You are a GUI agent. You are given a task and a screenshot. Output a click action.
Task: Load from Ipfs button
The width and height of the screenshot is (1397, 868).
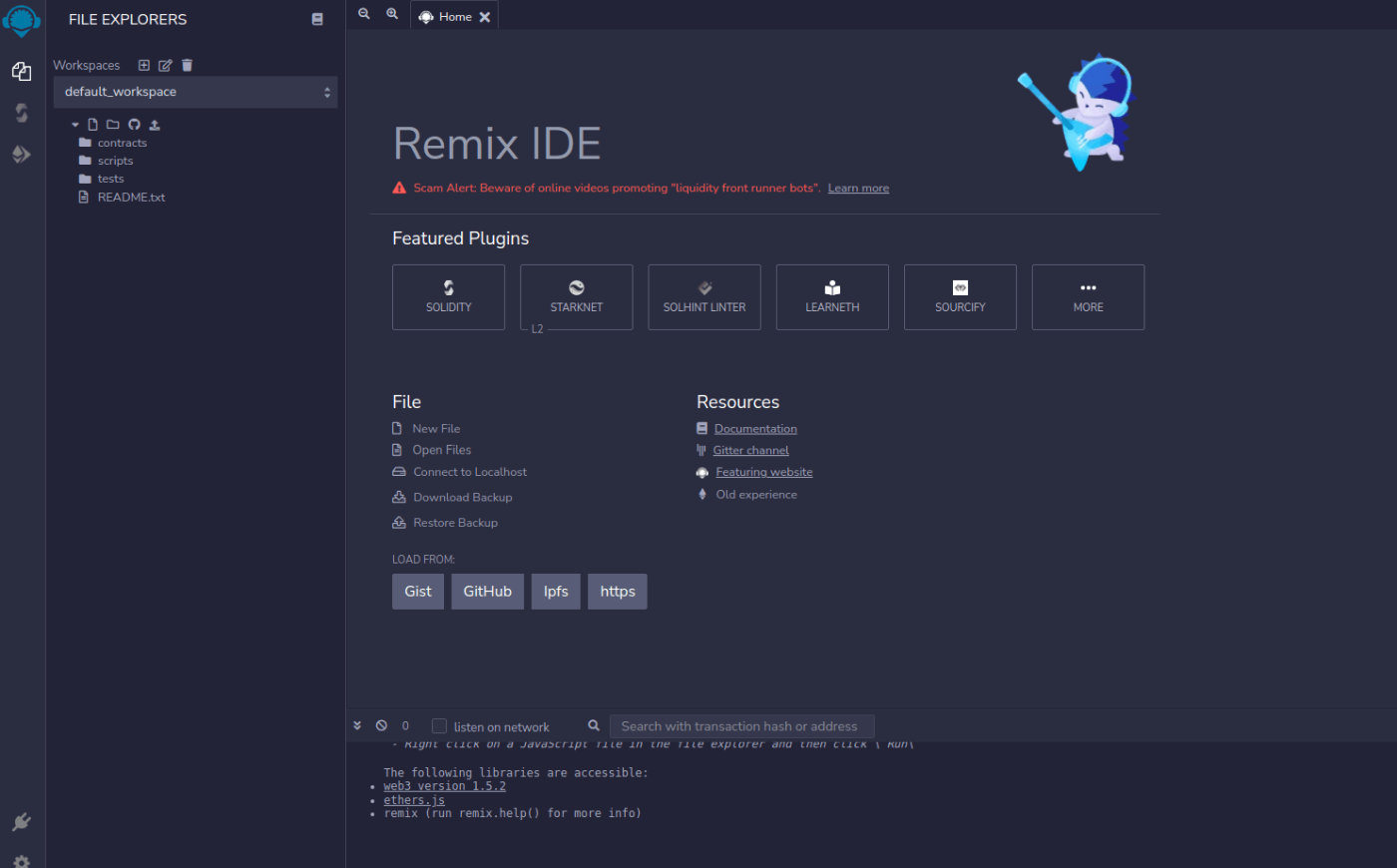coord(556,592)
